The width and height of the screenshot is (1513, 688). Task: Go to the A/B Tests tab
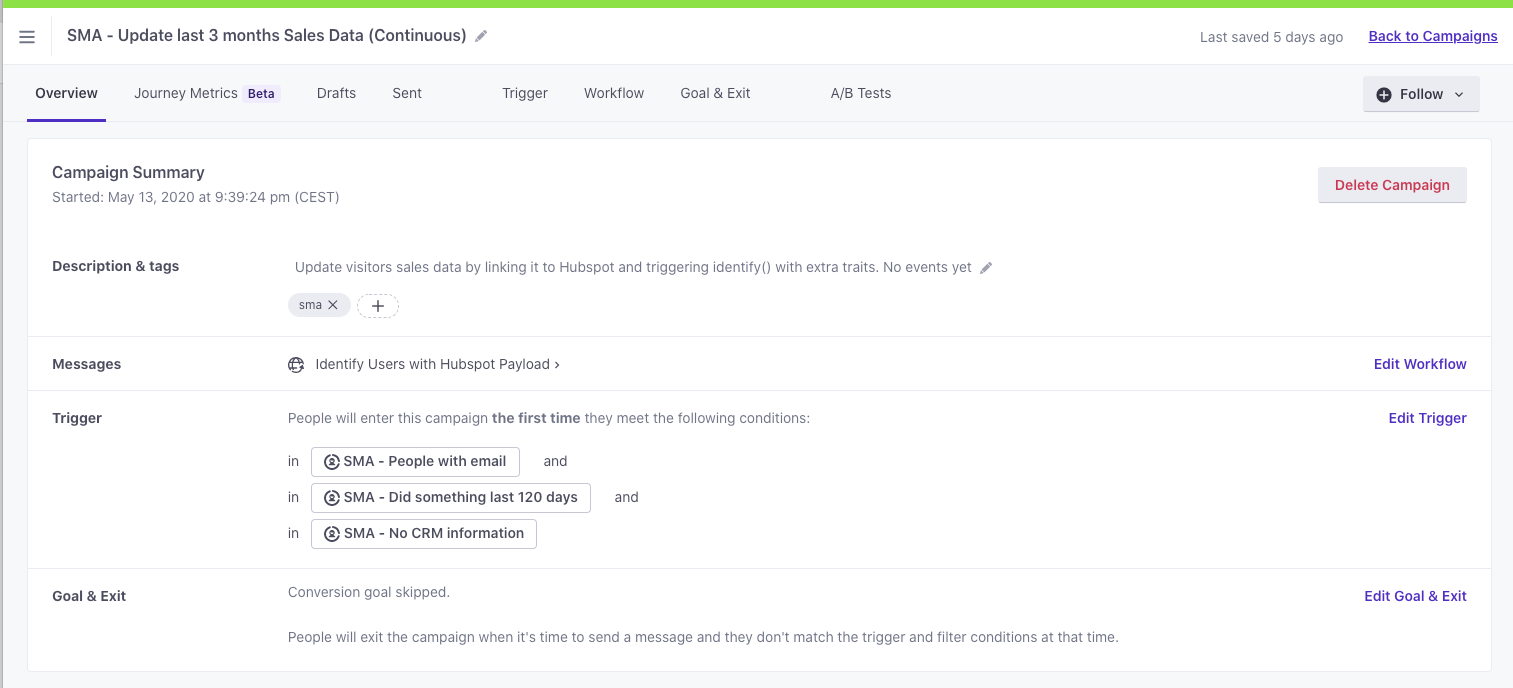coord(861,93)
